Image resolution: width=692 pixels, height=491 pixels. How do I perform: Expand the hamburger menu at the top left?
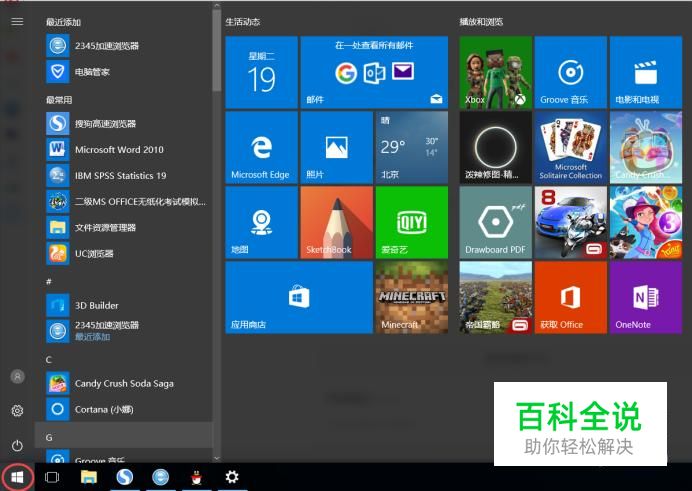click(x=17, y=21)
